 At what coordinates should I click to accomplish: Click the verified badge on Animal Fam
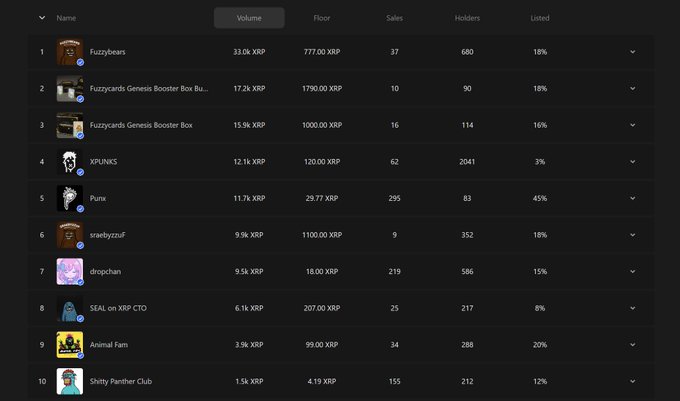click(x=80, y=355)
